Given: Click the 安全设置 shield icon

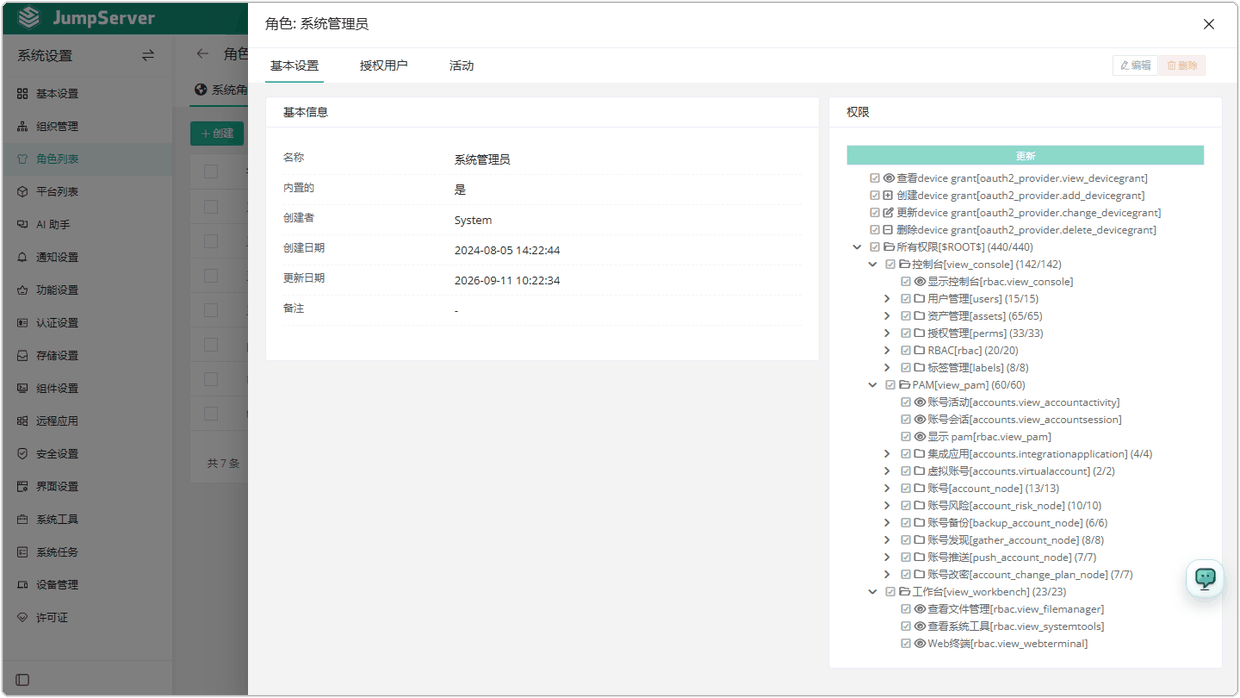Looking at the screenshot, I should point(22,454).
